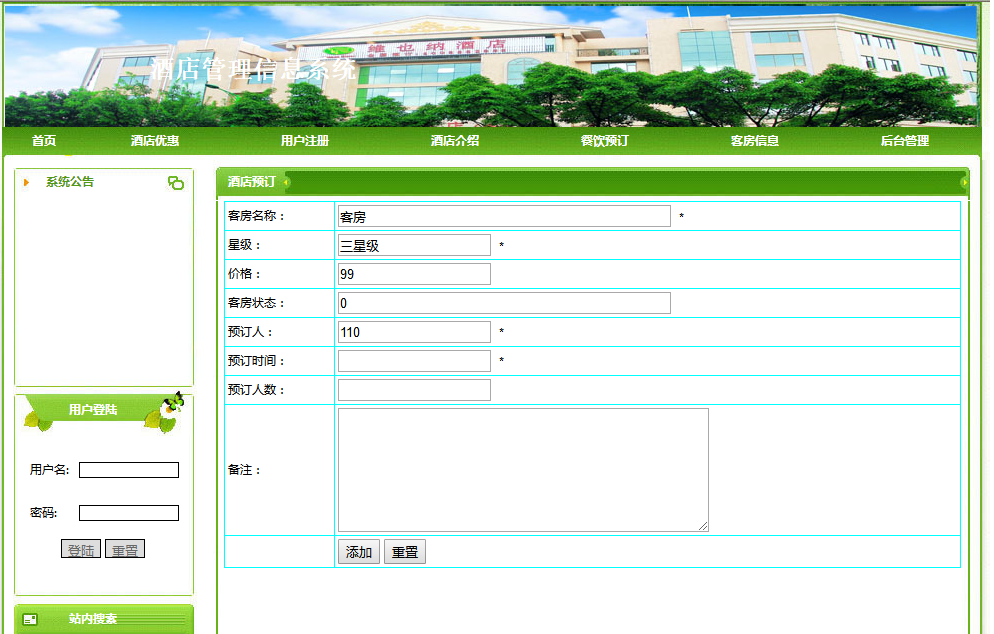Open 后台管理 in navigation bar
Screen dimensions: 994x634
(905, 141)
